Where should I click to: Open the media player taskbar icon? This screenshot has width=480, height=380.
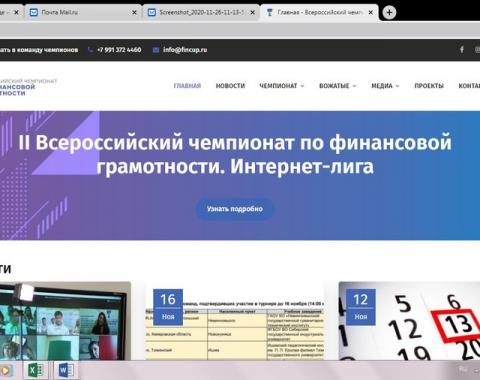coord(6,370)
